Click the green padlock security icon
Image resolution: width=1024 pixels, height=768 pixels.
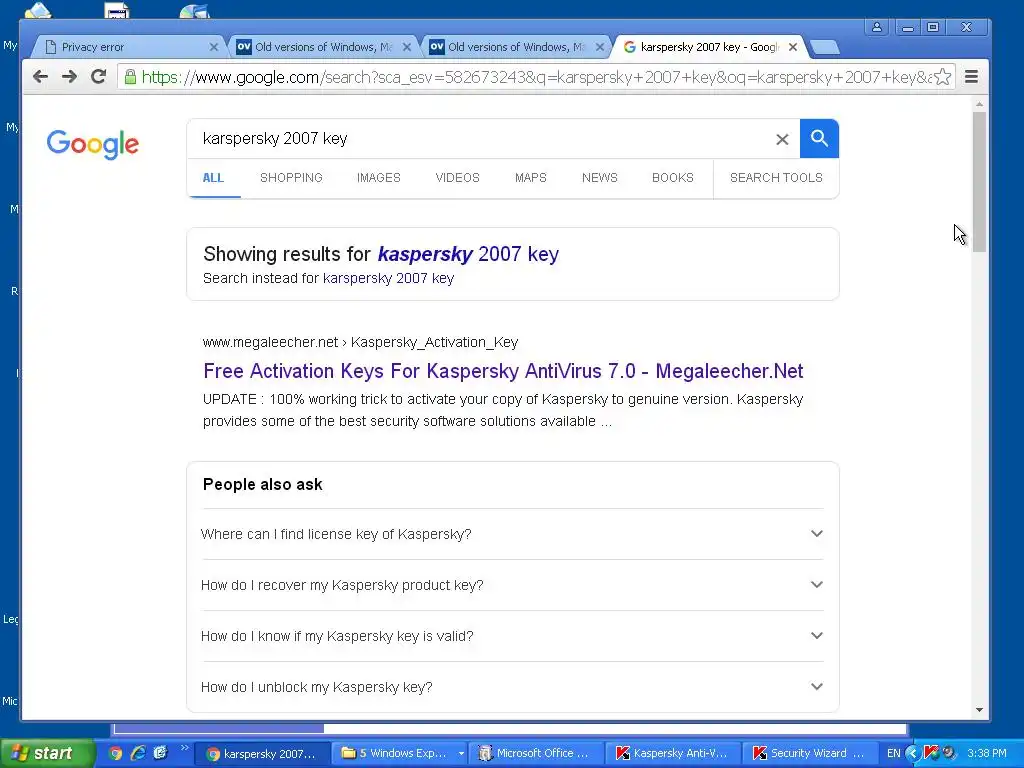pyautogui.click(x=131, y=77)
